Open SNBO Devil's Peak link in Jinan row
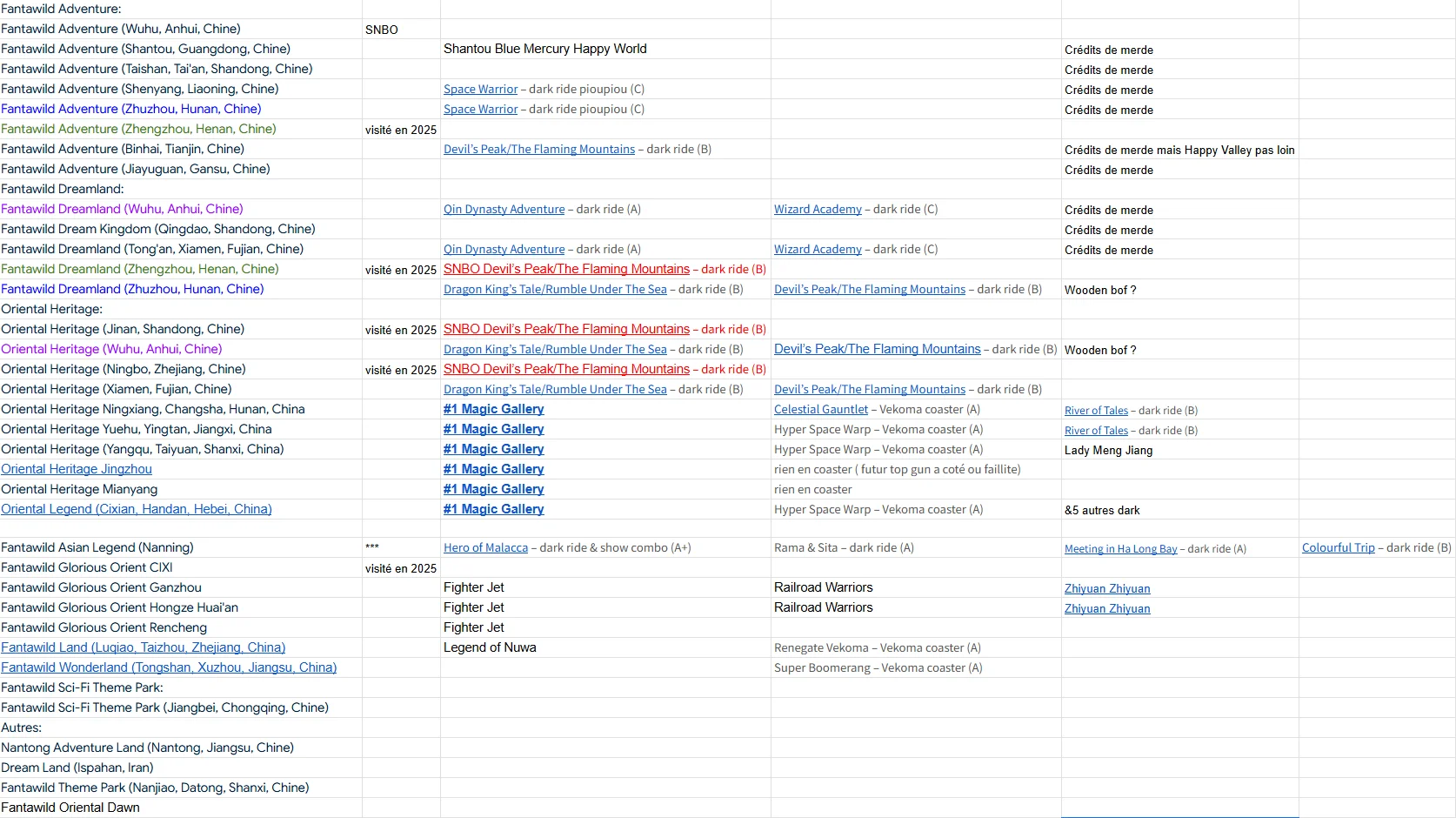This screenshot has width=1456, height=818. [x=566, y=329]
